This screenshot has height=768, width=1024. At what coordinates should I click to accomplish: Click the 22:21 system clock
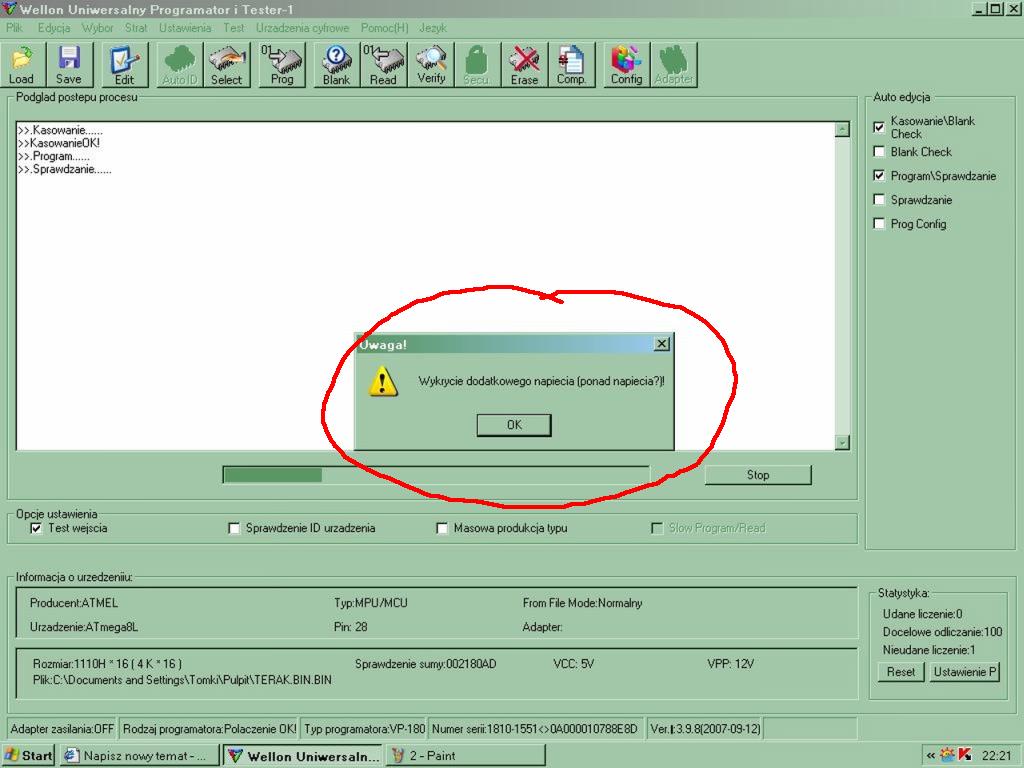tap(997, 756)
